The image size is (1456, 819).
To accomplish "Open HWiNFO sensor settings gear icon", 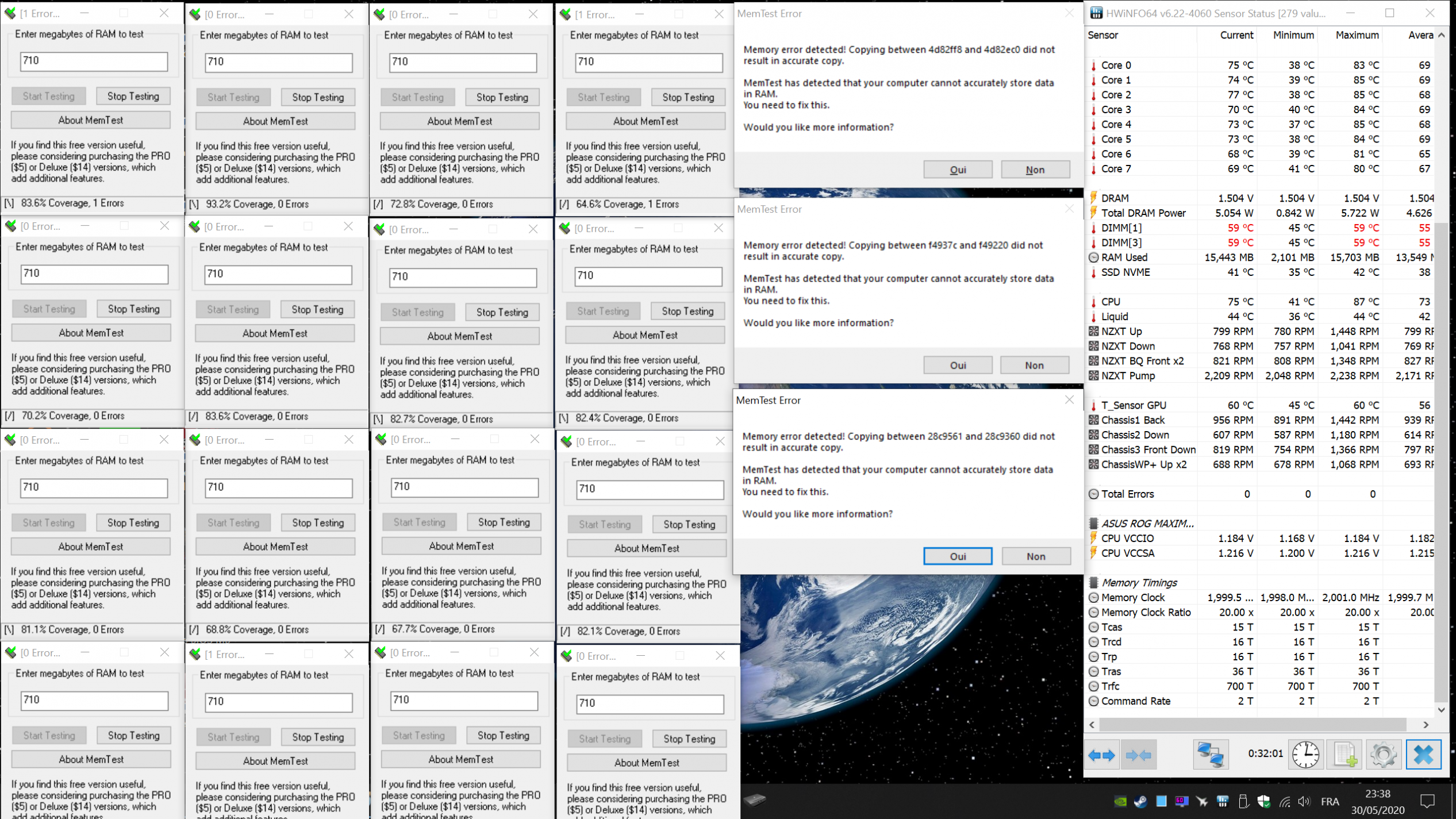I will click(1384, 755).
